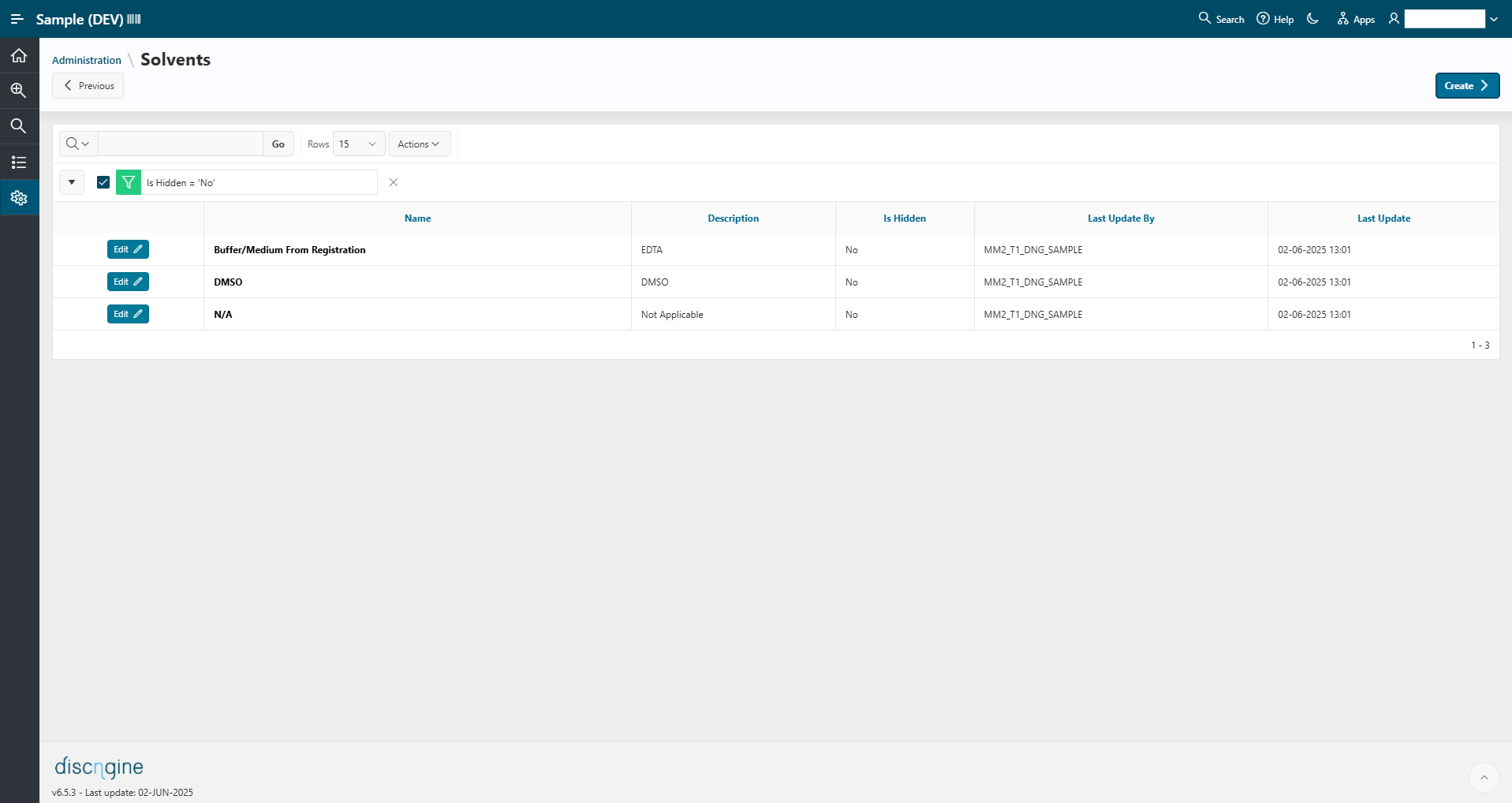This screenshot has width=1512, height=803.
Task: Open the Is Hidden column header
Action: click(905, 218)
